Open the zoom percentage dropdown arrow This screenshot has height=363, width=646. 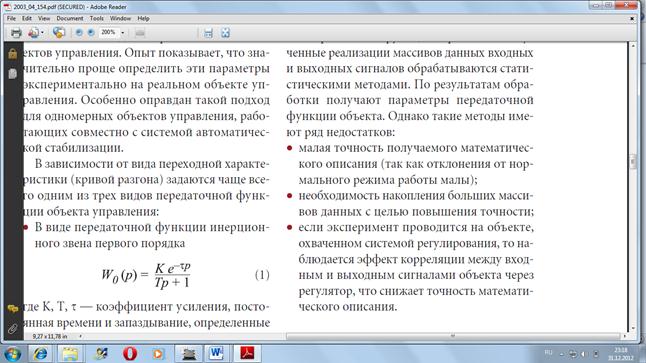[x=122, y=33]
